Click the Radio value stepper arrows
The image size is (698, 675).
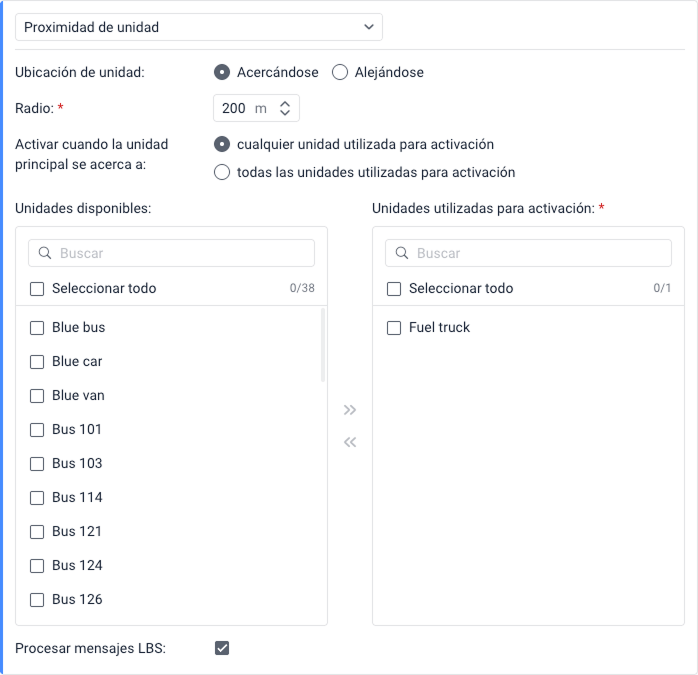[285, 108]
